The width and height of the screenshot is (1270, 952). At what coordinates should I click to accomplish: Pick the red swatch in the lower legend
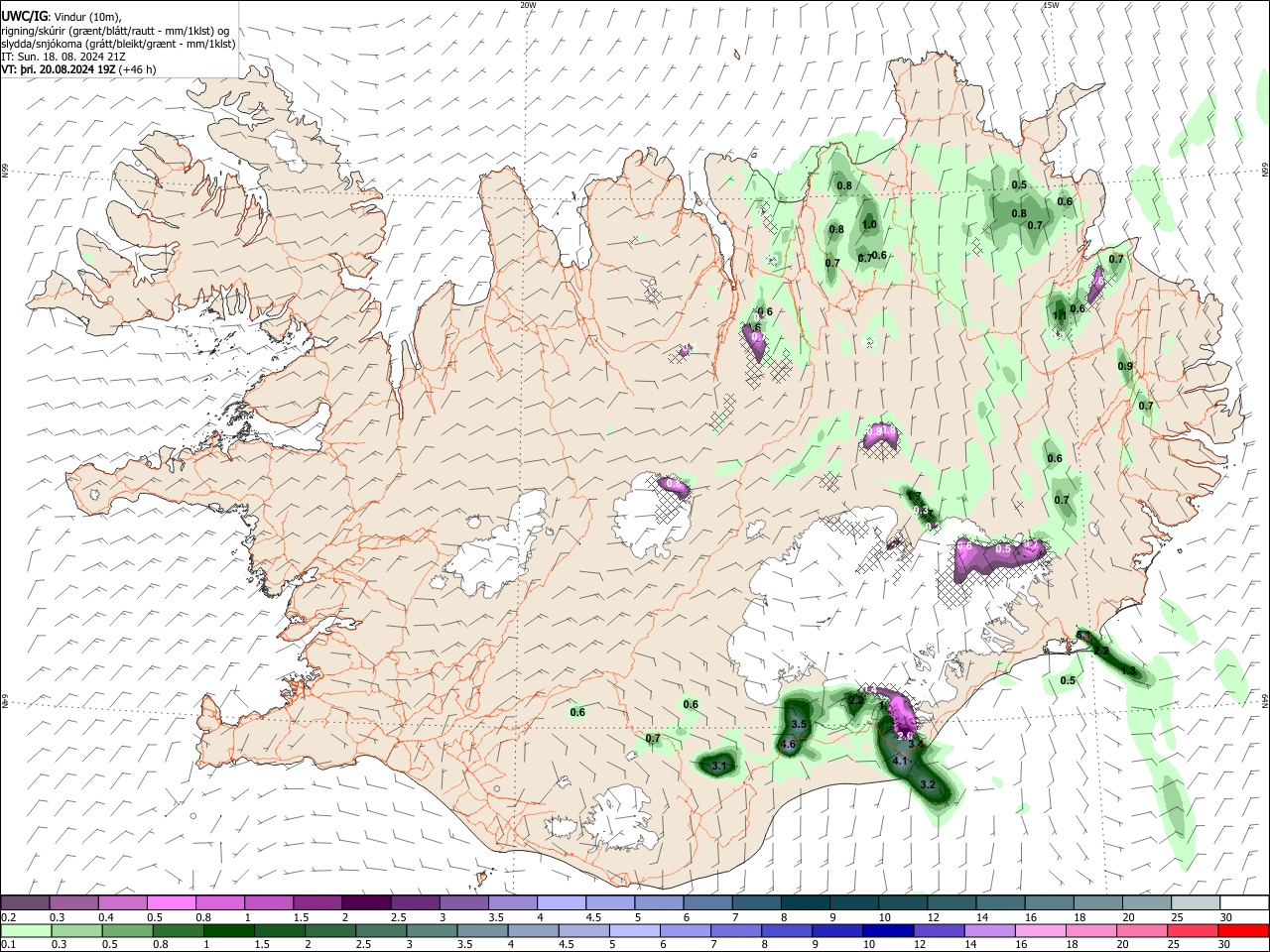coord(1244,930)
